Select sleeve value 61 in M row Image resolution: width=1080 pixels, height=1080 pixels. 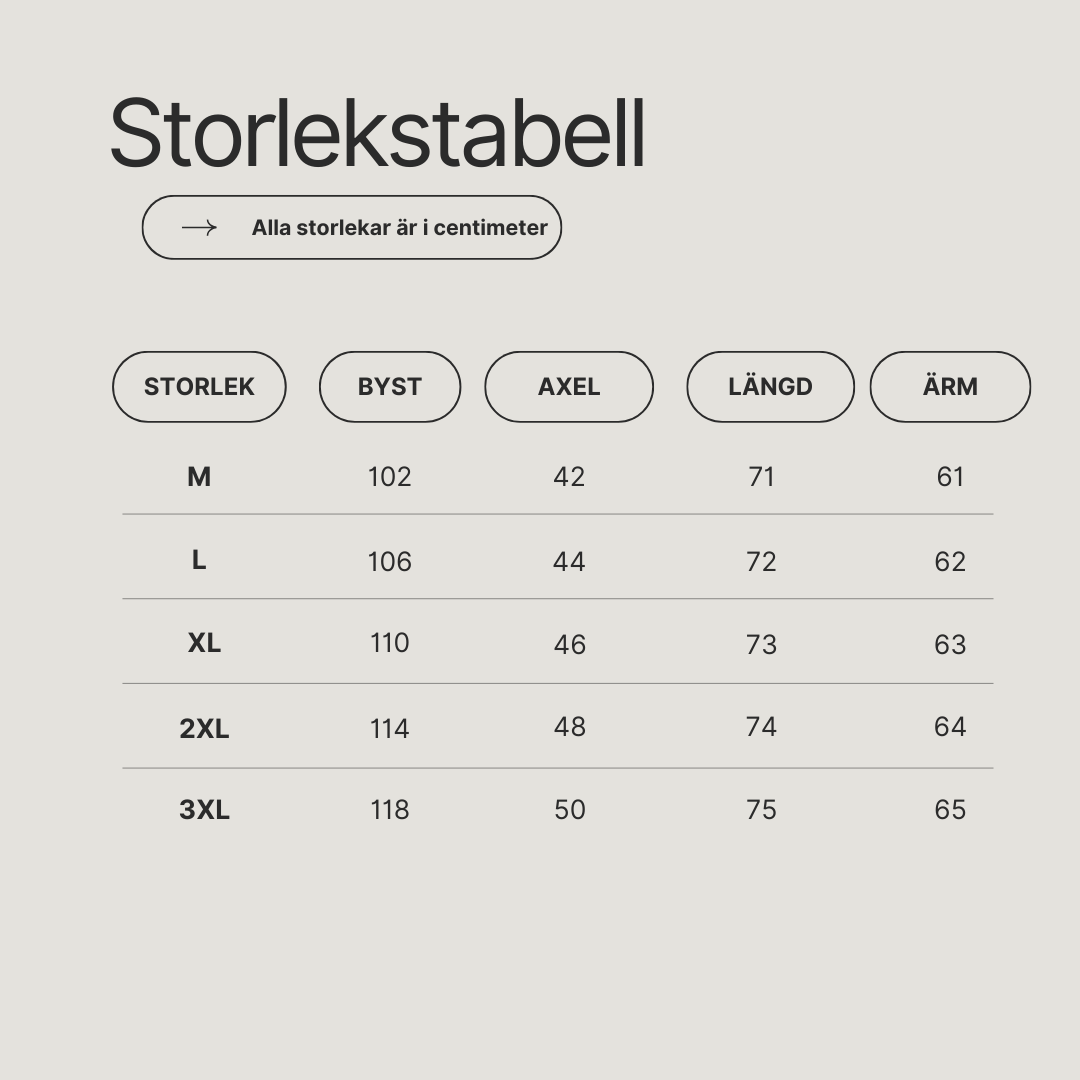click(x=951, y=477)
